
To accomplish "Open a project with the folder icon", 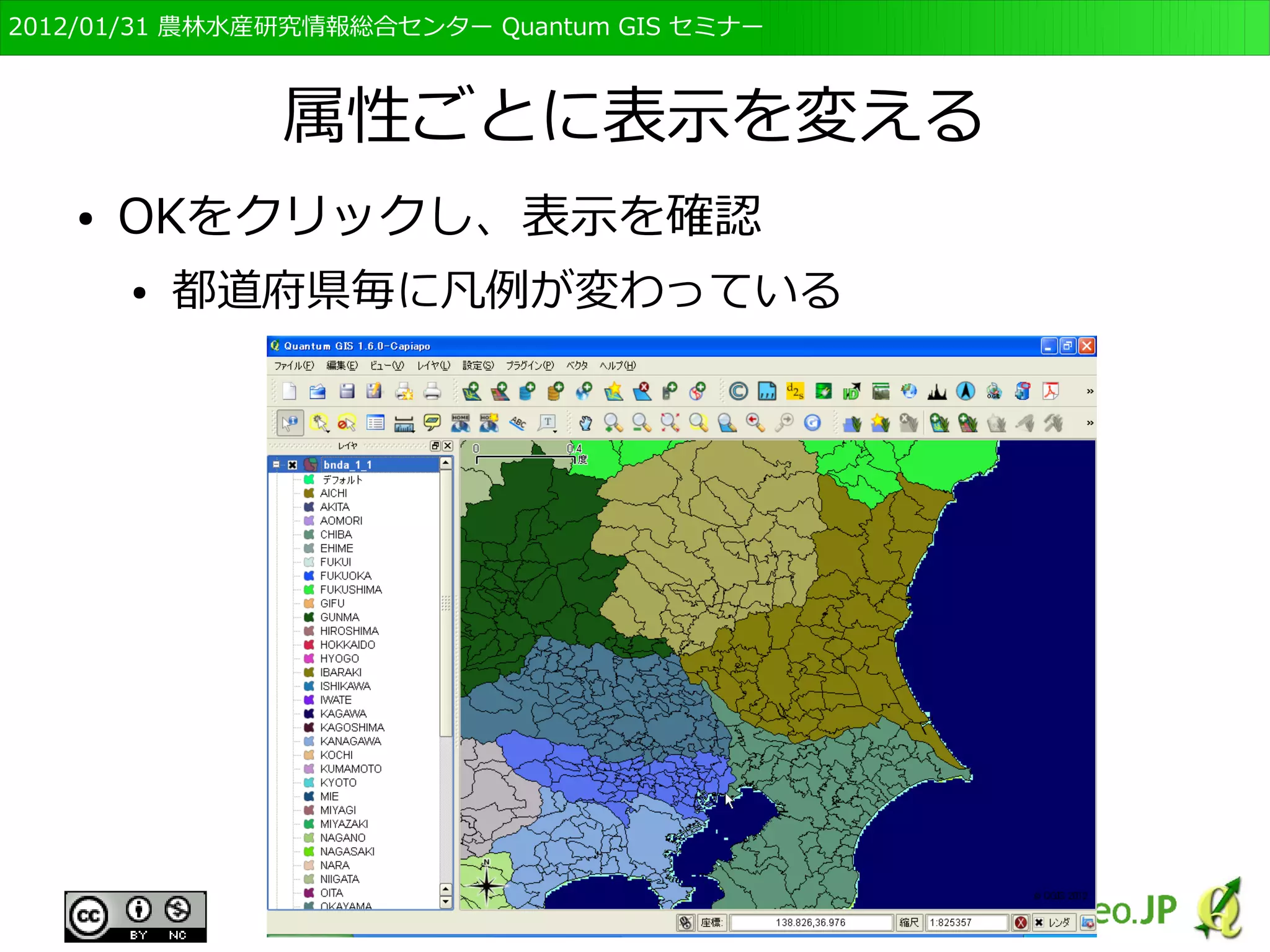I will click(x=317, y=391).
